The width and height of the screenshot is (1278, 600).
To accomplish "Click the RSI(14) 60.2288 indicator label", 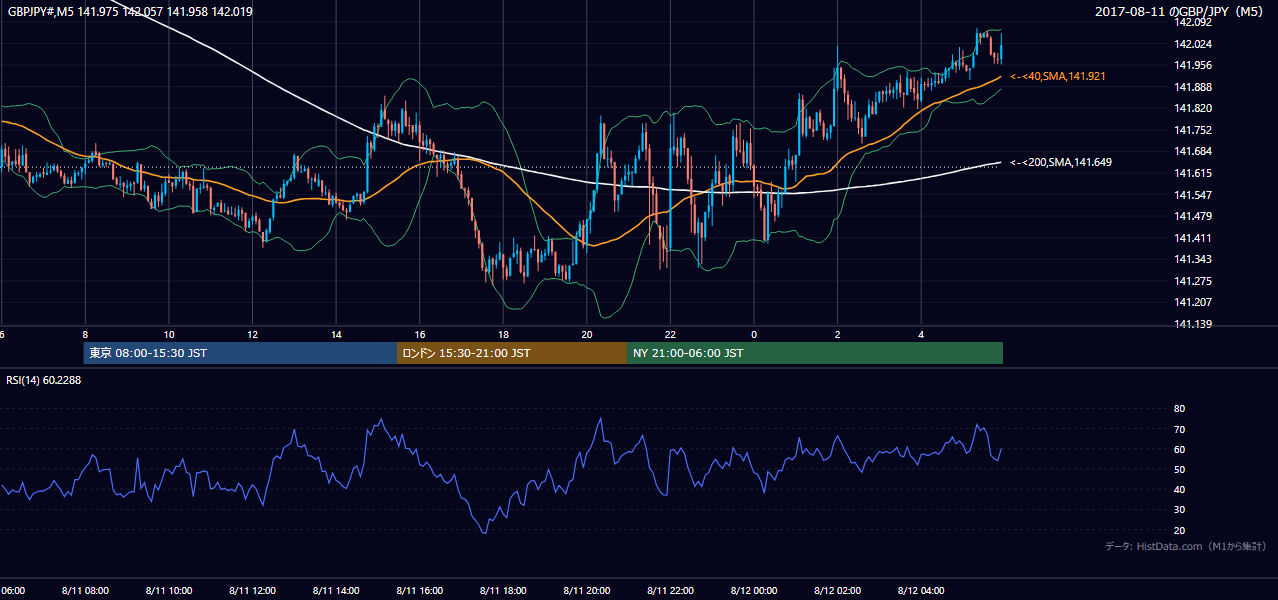I will pos(44,379).
